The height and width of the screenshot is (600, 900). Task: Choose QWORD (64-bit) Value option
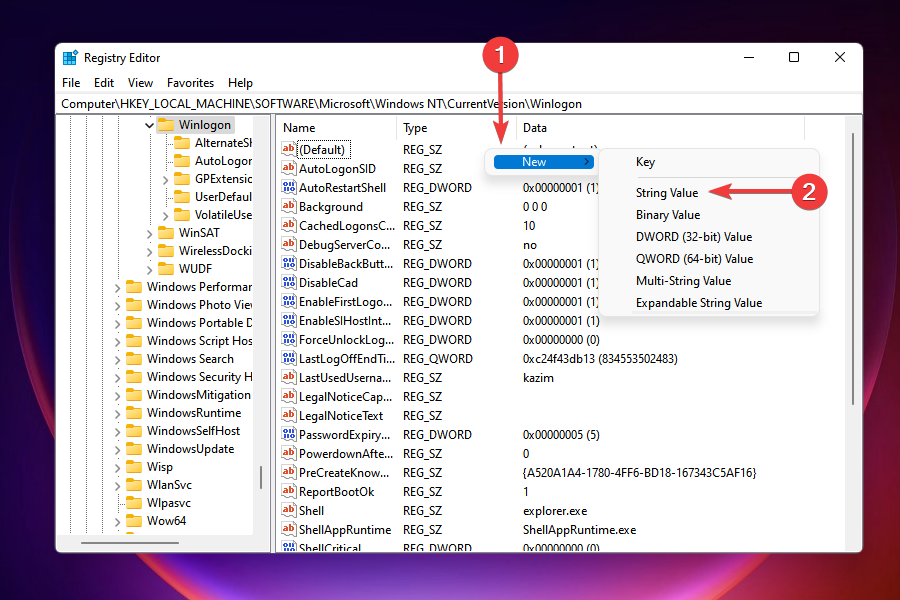point(695,258)
